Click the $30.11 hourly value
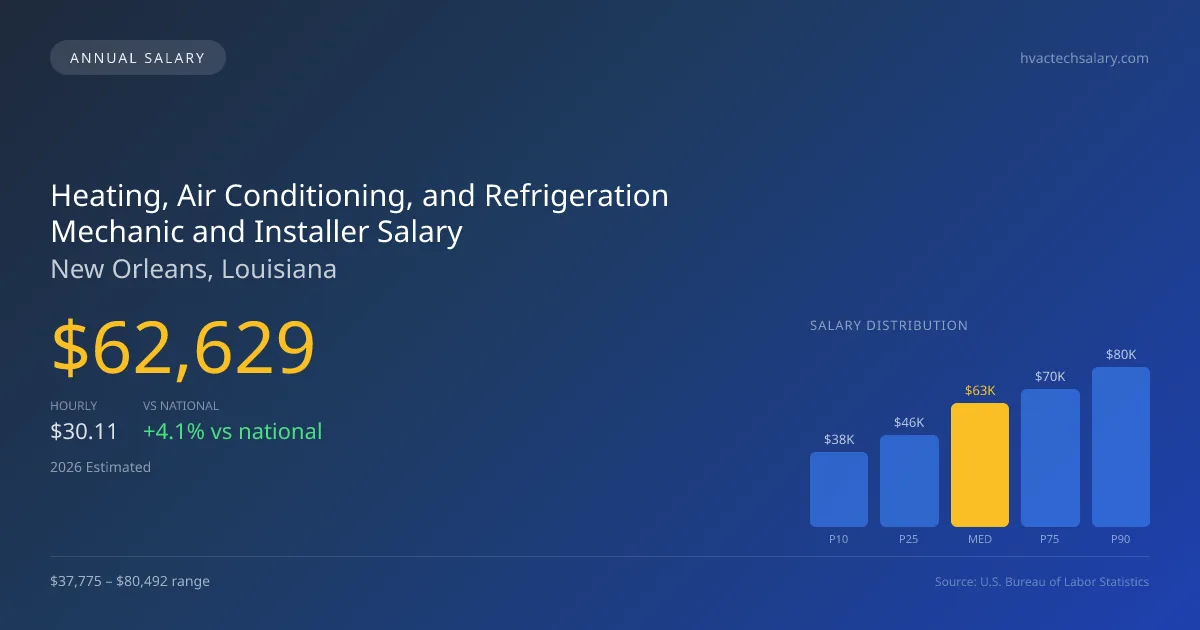The image size is (1200, 630). coord(84,432)
